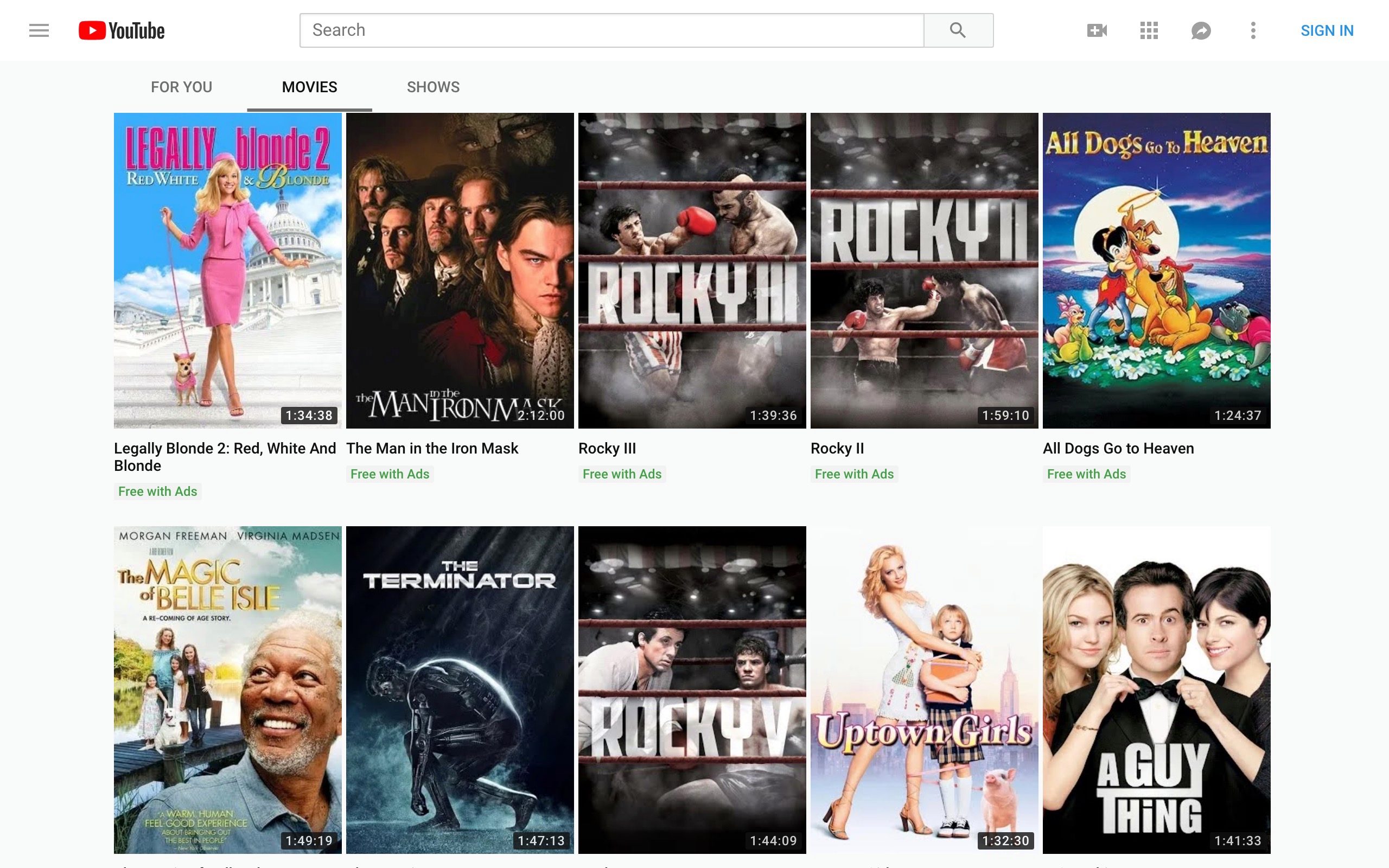This screenshot has height=868, width=1389.
Task: Select the SHOWS tab
Action: [432, 87]
